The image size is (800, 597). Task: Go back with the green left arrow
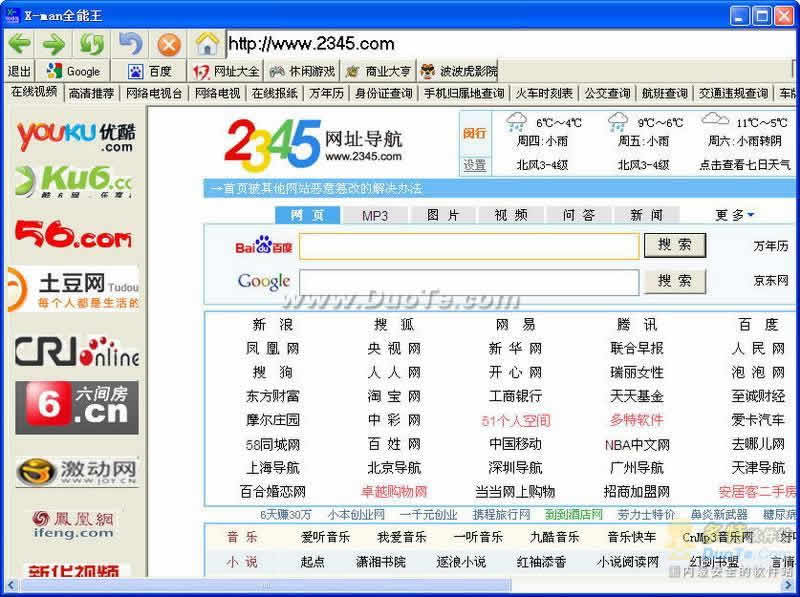20,44
